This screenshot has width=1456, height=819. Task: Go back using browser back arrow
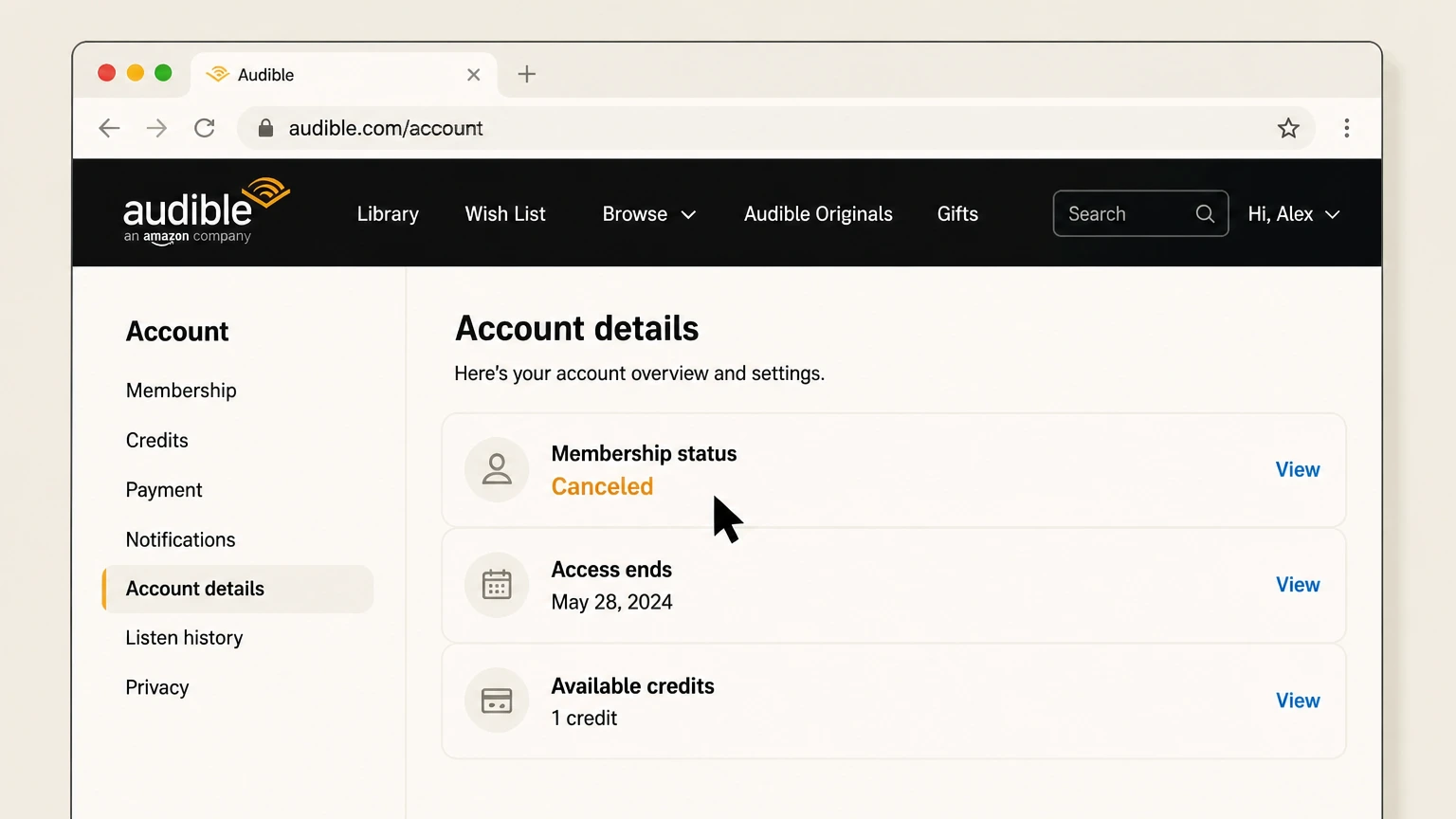110,128
